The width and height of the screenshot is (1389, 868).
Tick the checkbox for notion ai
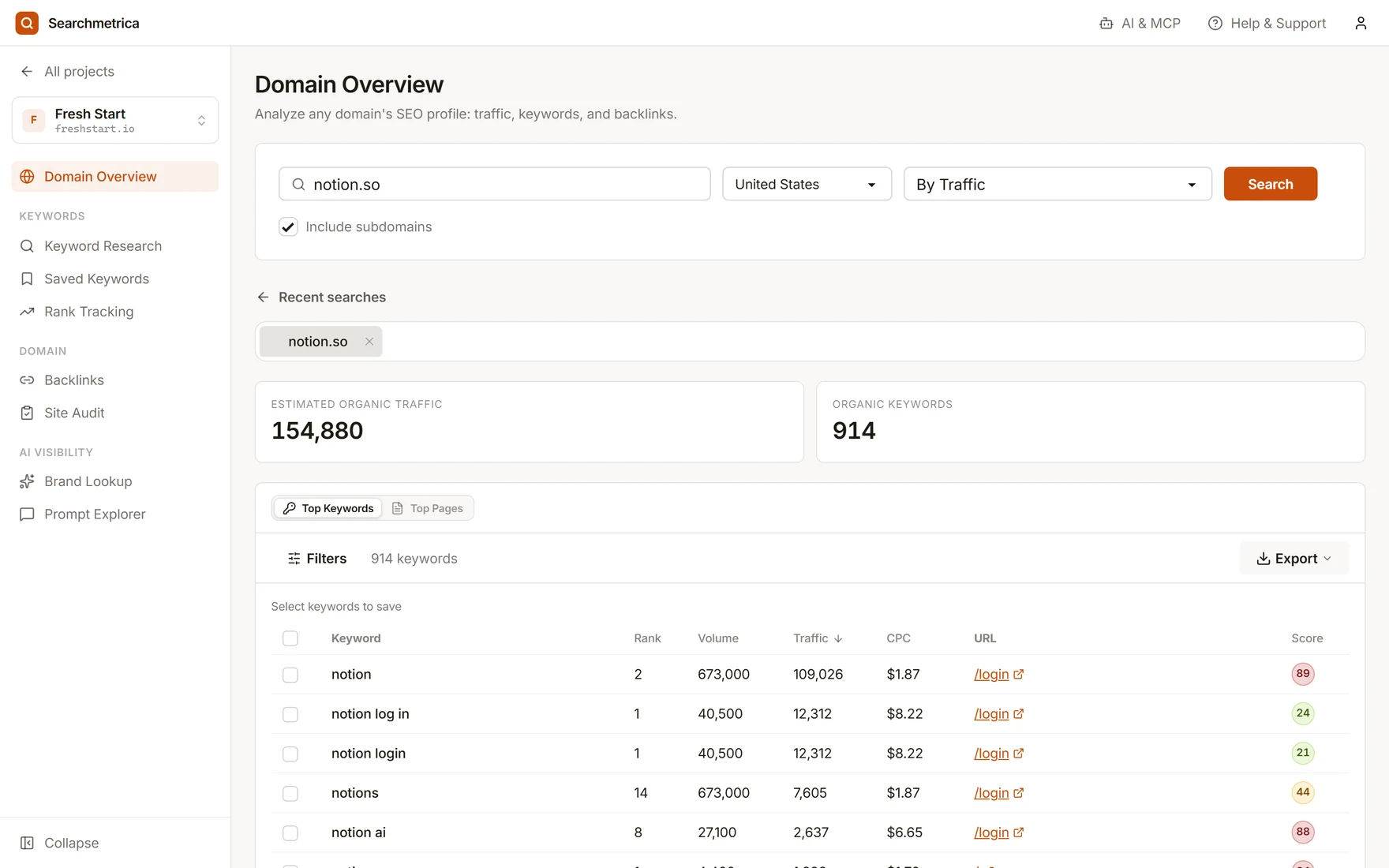[x=290, y=832]
